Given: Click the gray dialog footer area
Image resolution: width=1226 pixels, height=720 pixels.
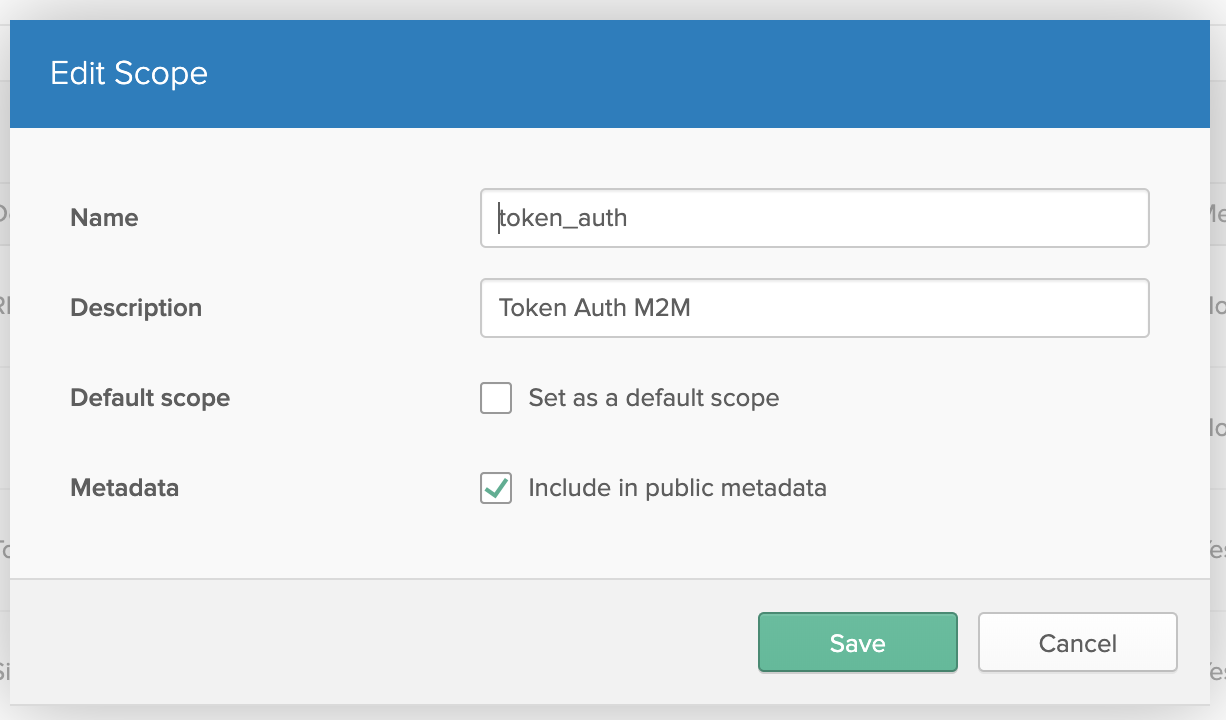Looking at the screenshot, I should (x=380, y=643).
